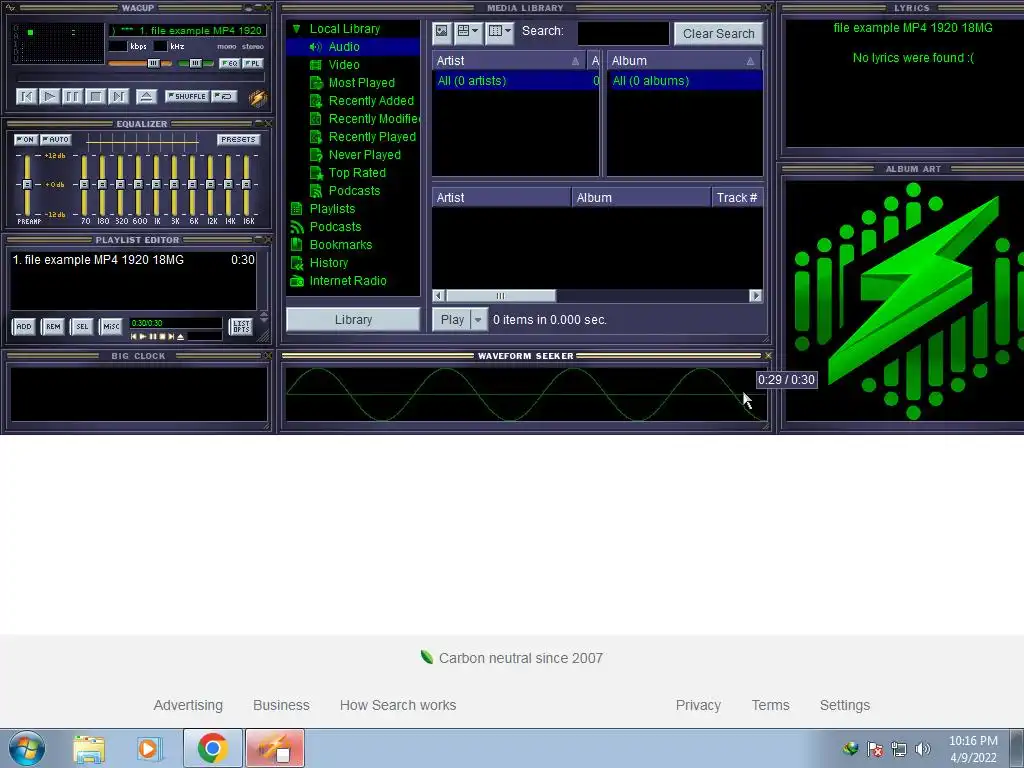Play the current track in WACUP
The image size is (1024, 768).
tap(49, 97)
